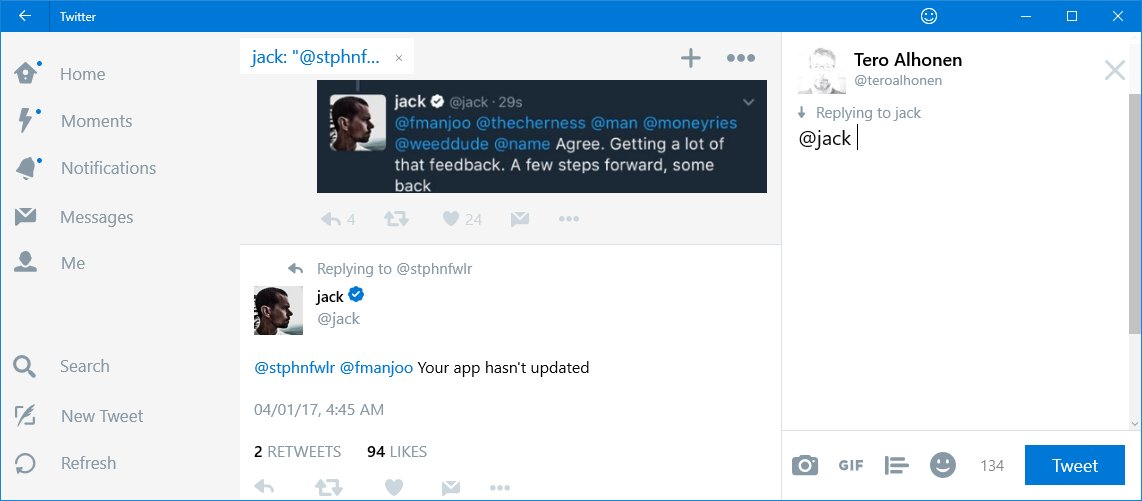The width and height of the screenshot is (1142, 501).
Task: Retweet the embedded jack tweet
Action: (x=396, y=218)
